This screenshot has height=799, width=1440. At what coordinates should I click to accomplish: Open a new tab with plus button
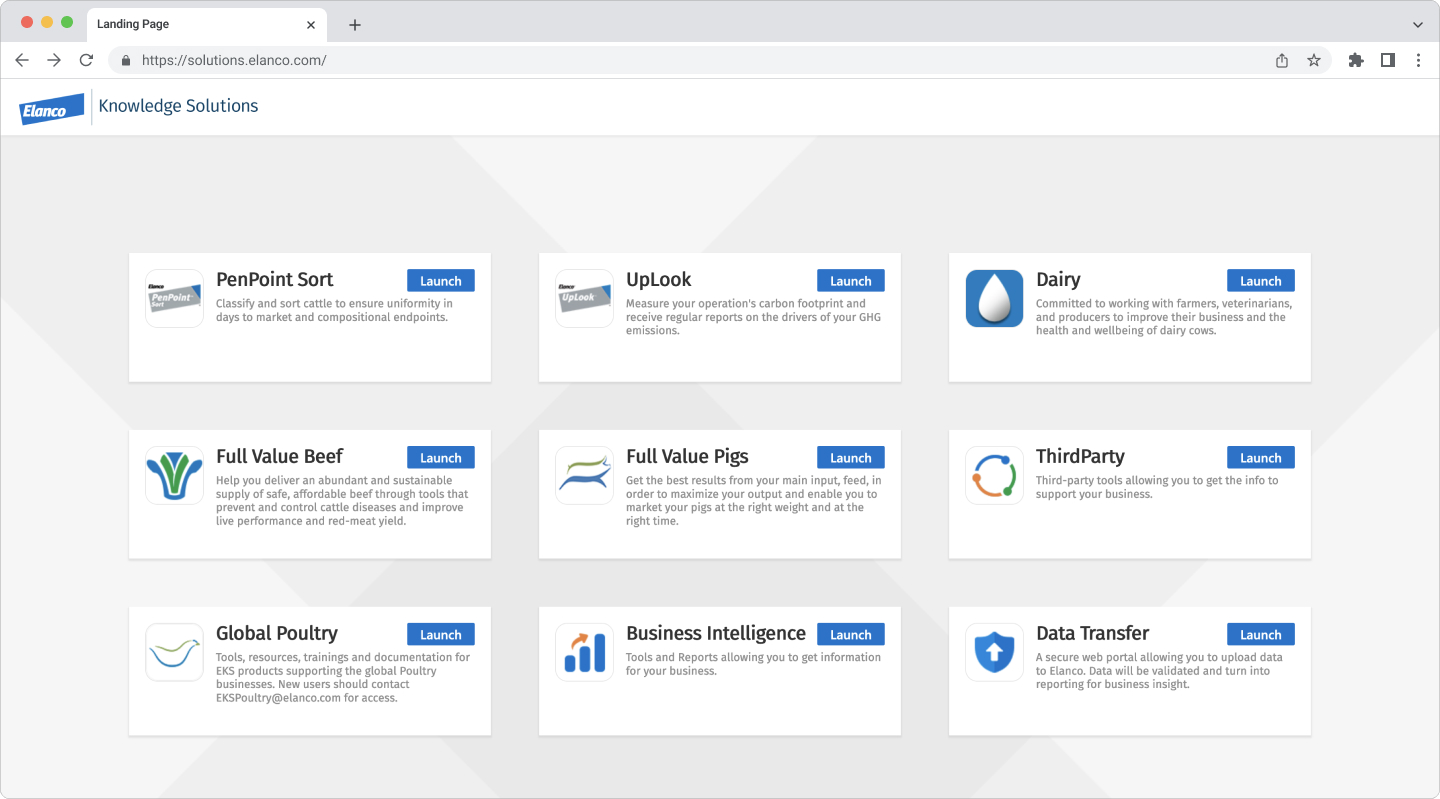point(354,24)
